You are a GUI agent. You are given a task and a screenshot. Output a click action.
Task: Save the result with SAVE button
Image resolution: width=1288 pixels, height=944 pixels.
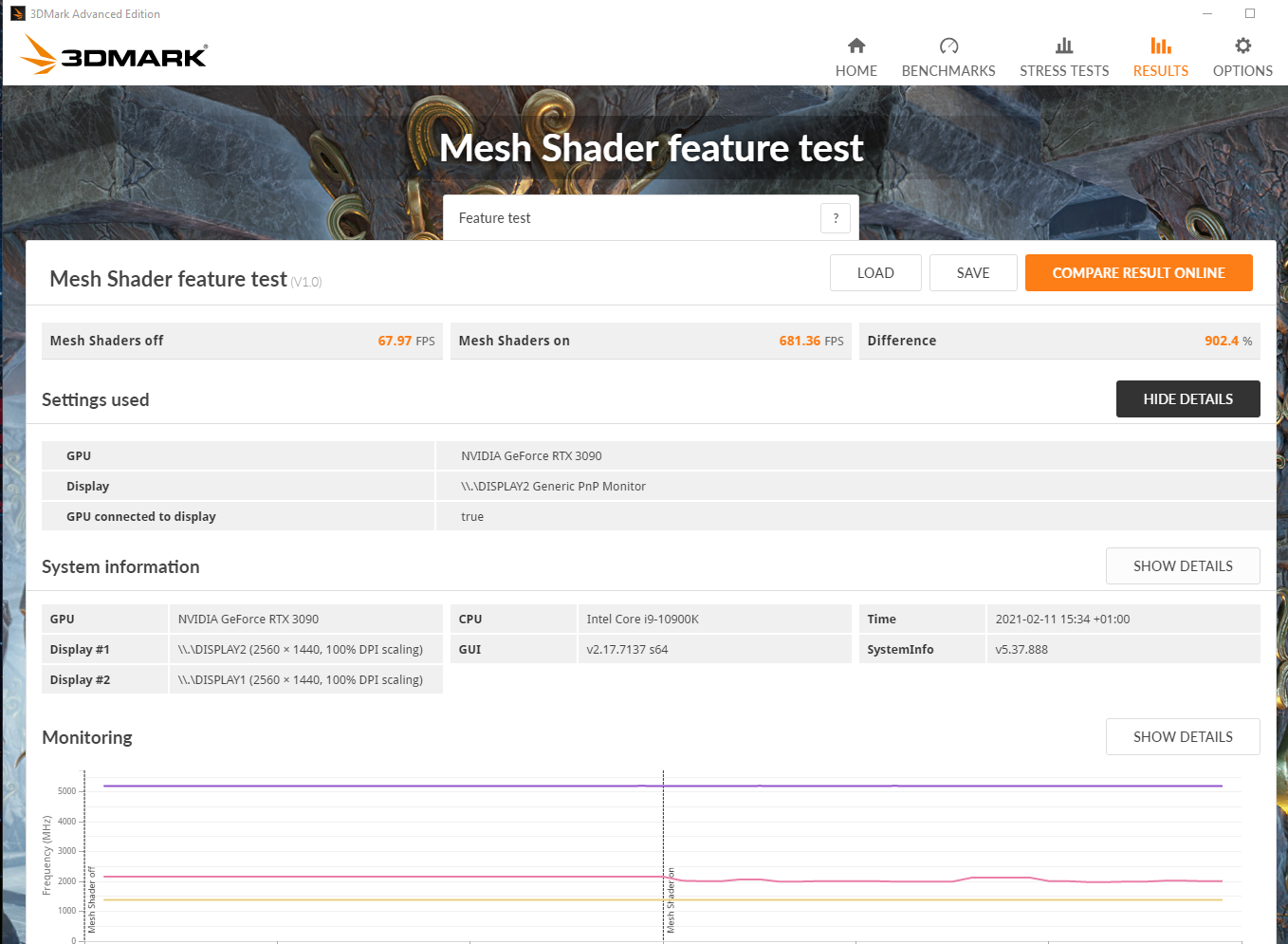(973, 272)
